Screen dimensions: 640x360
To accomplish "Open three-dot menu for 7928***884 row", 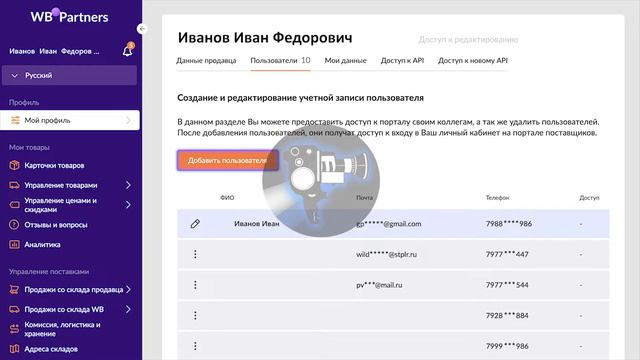I will (195, 316).
